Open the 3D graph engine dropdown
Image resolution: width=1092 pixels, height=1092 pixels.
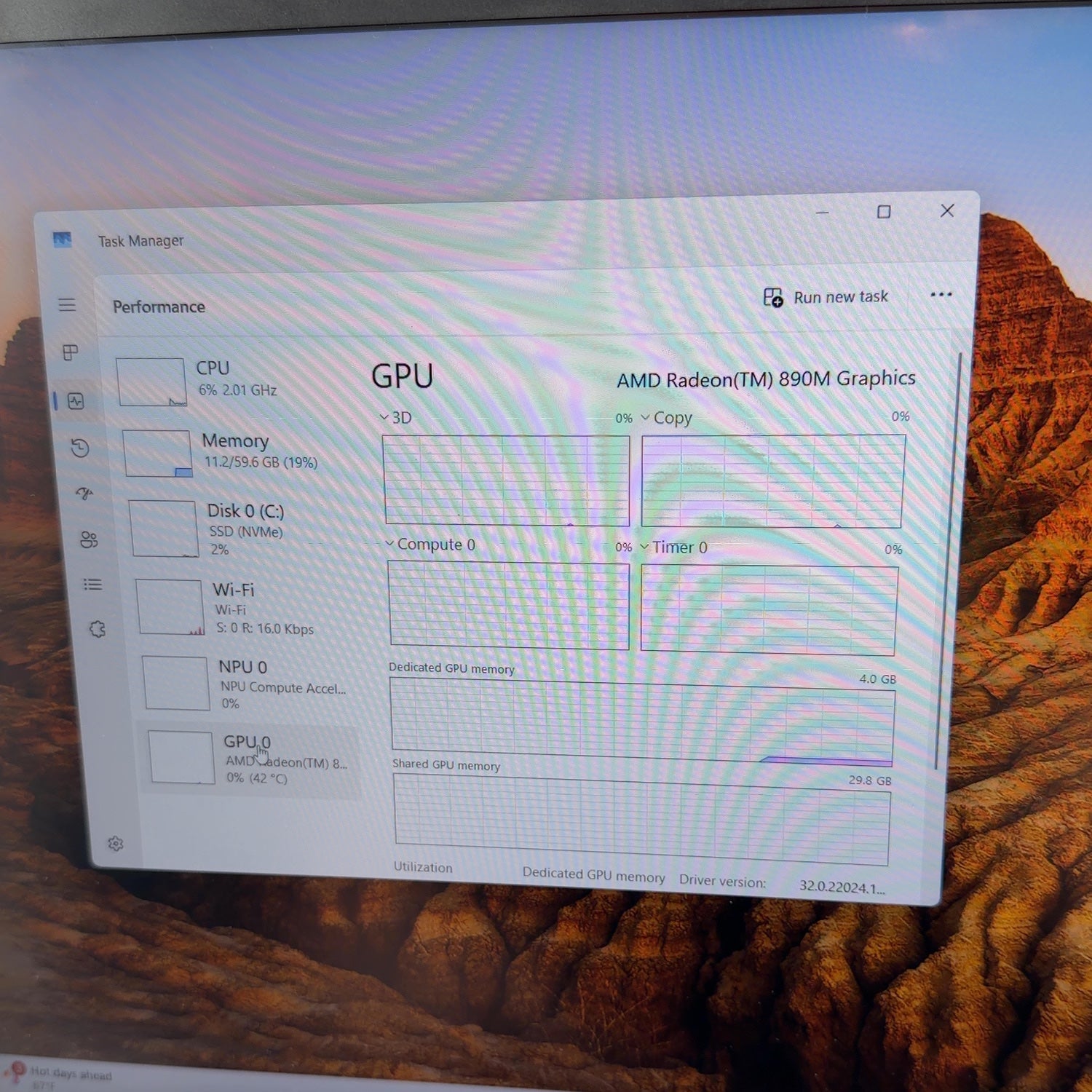coord(396,418)
